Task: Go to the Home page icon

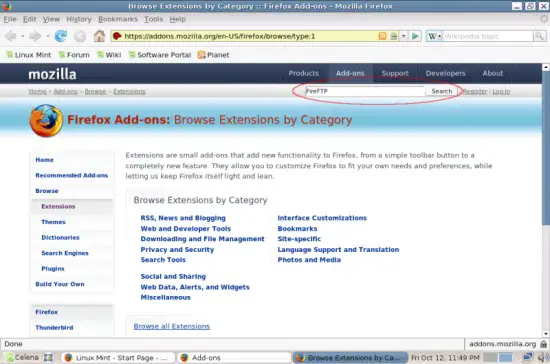Action: coord(99,36)
